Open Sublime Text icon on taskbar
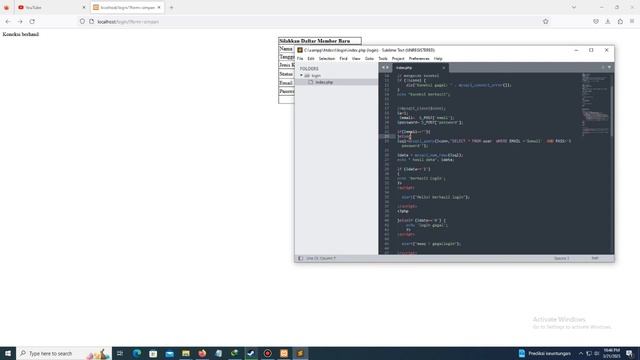The height and width of the screenshot is (360, 640). tap(300, 353)
